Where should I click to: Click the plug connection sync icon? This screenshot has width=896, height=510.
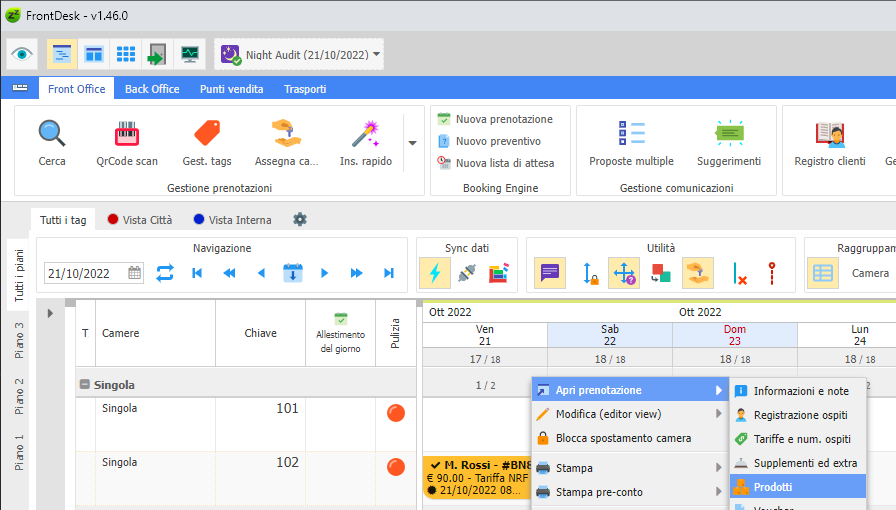(x=467, y=273)
